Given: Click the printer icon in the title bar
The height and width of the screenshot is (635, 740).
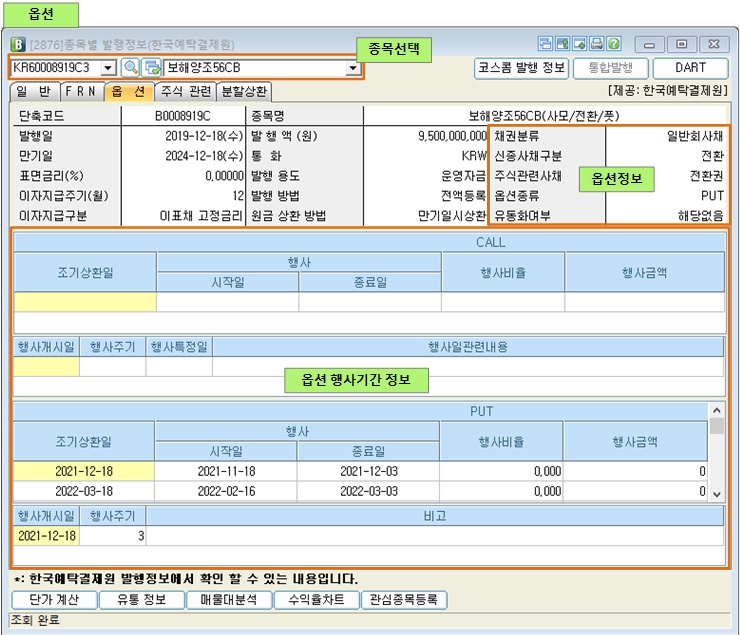Looking at the screenshot, I should point(597,44).
